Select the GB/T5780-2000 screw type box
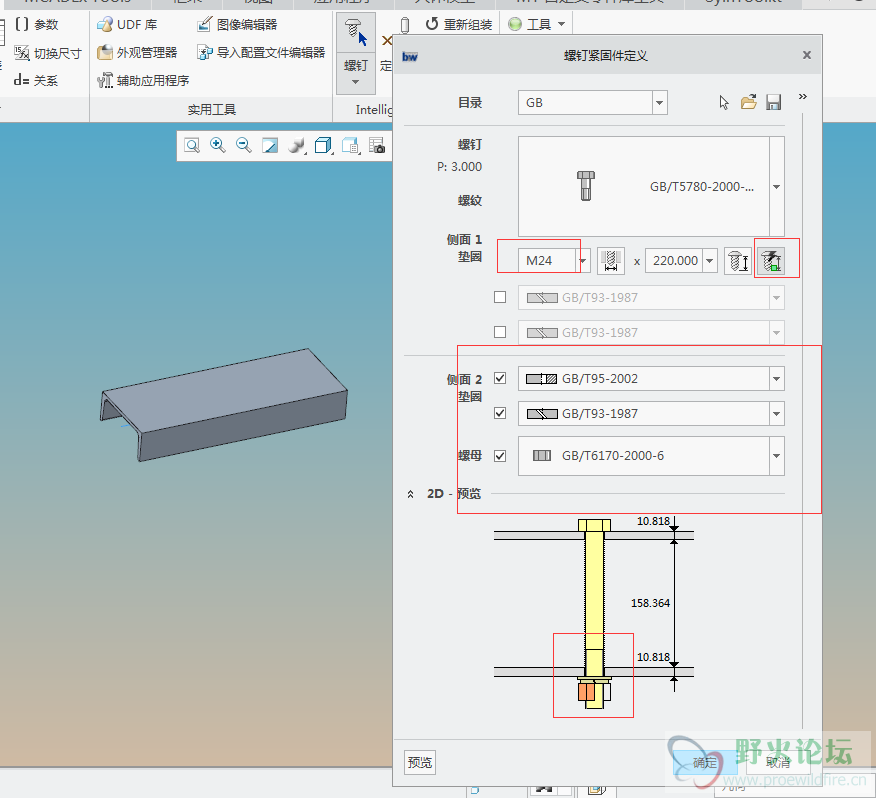 pos(643,186)
